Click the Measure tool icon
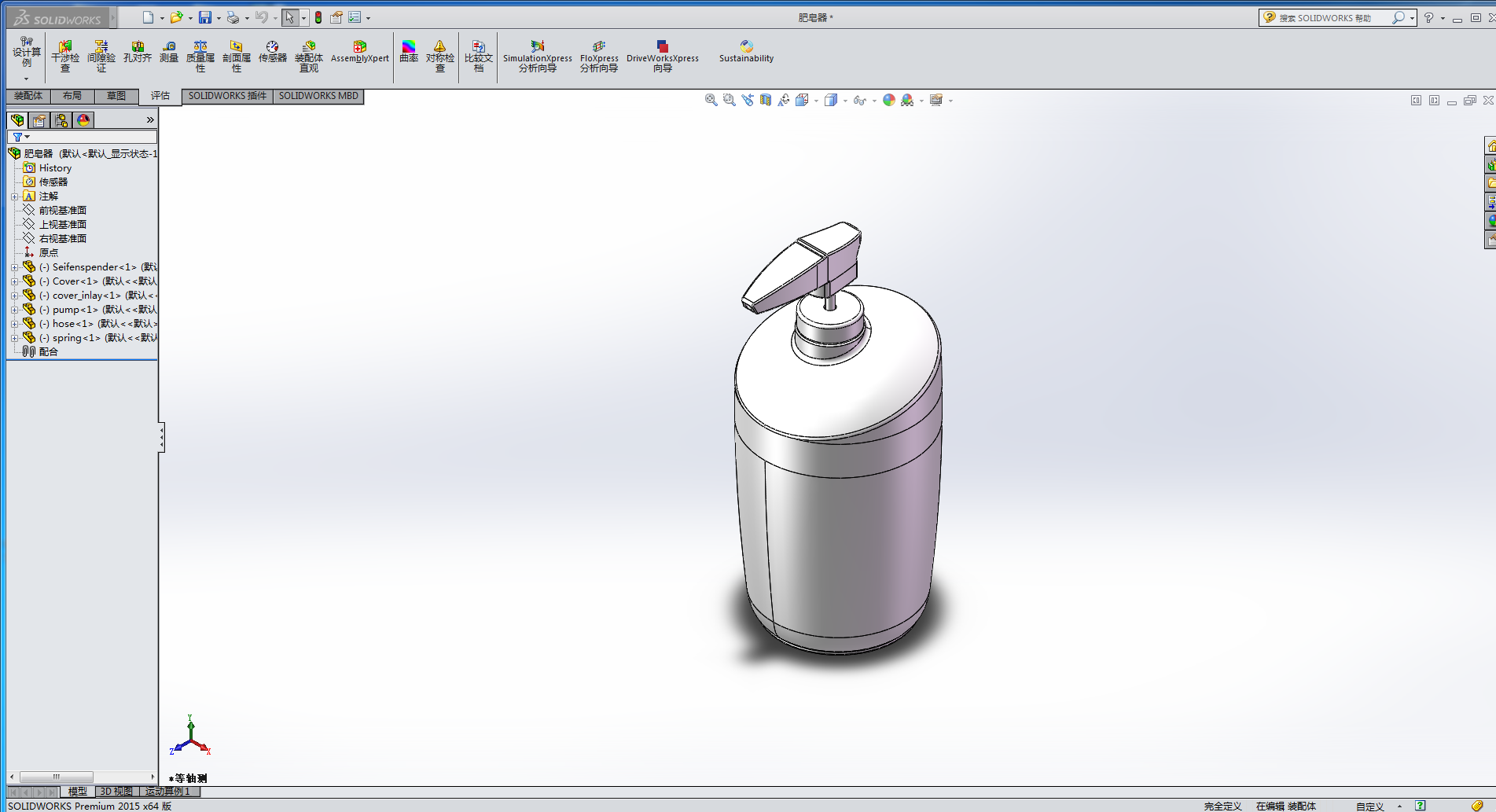The image size is (1496, 812). pyautogui.click(x=169, y=52)
